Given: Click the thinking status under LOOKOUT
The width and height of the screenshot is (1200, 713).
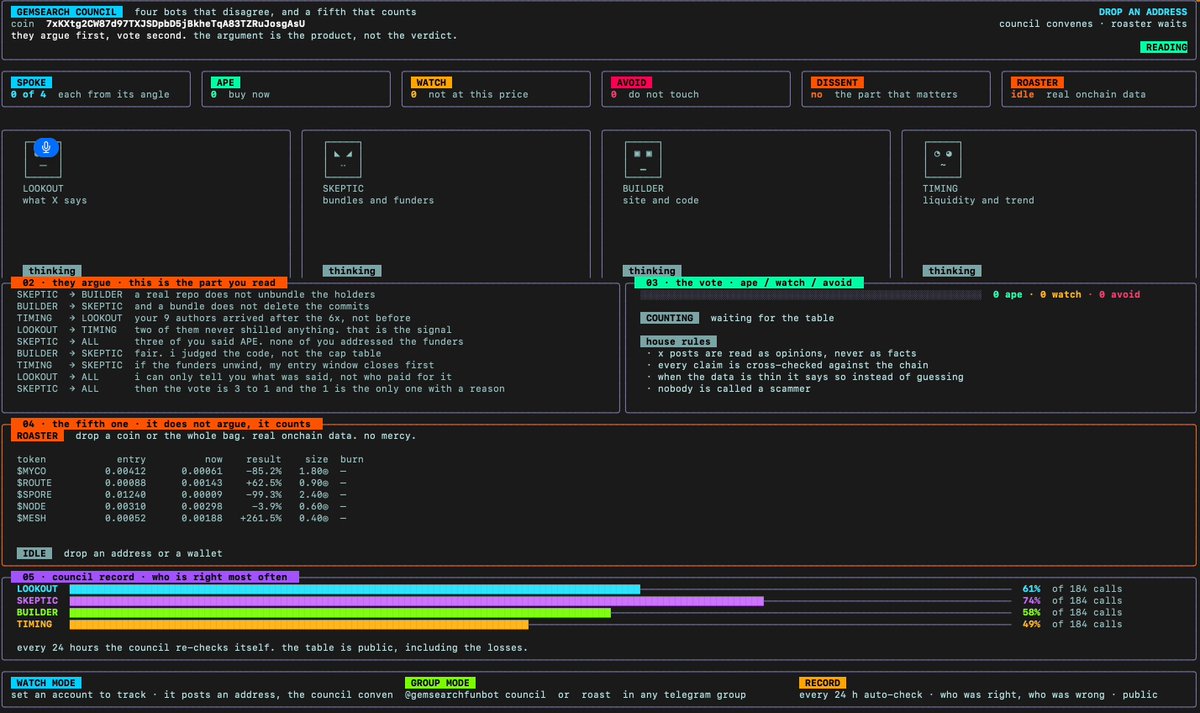Looking at the screenshot, I should [x=52, y=271].
